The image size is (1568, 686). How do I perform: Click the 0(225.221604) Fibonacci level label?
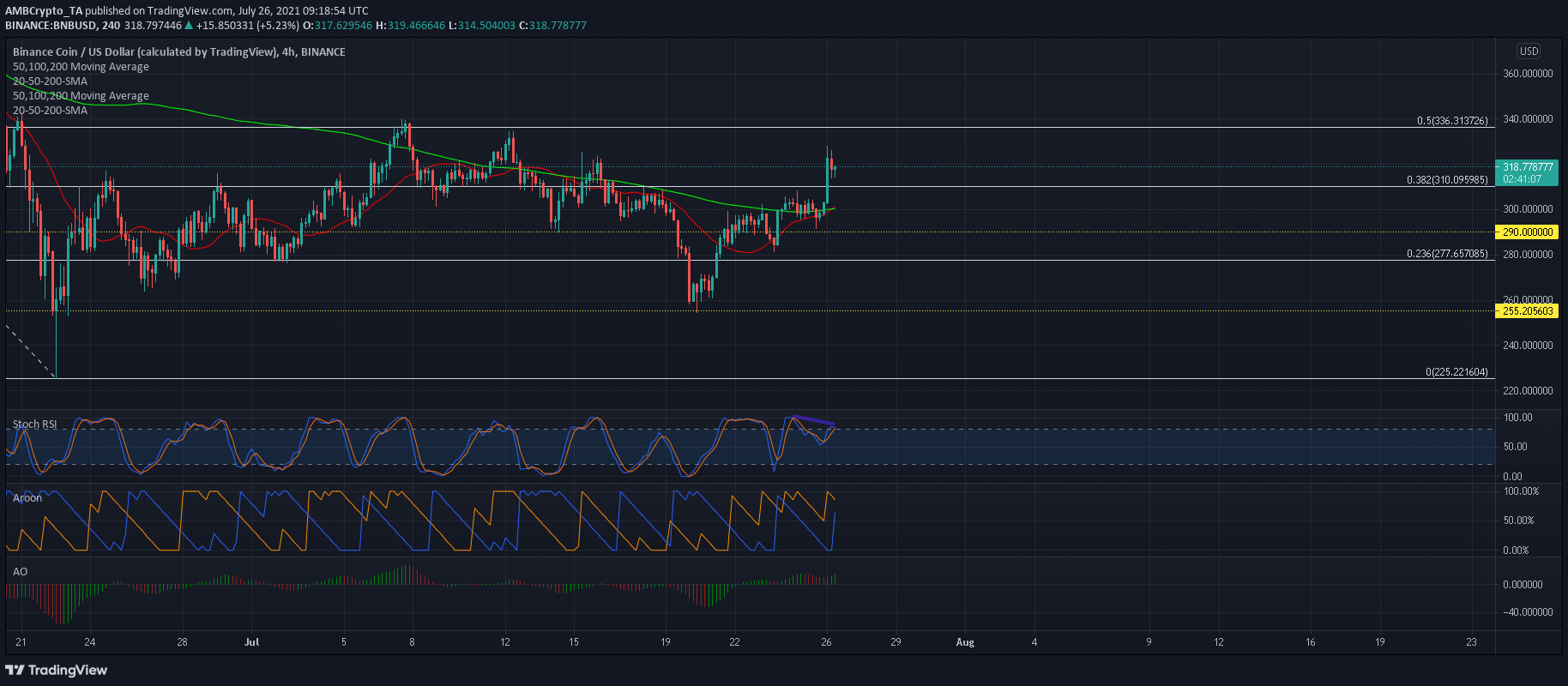[1456, 372]
